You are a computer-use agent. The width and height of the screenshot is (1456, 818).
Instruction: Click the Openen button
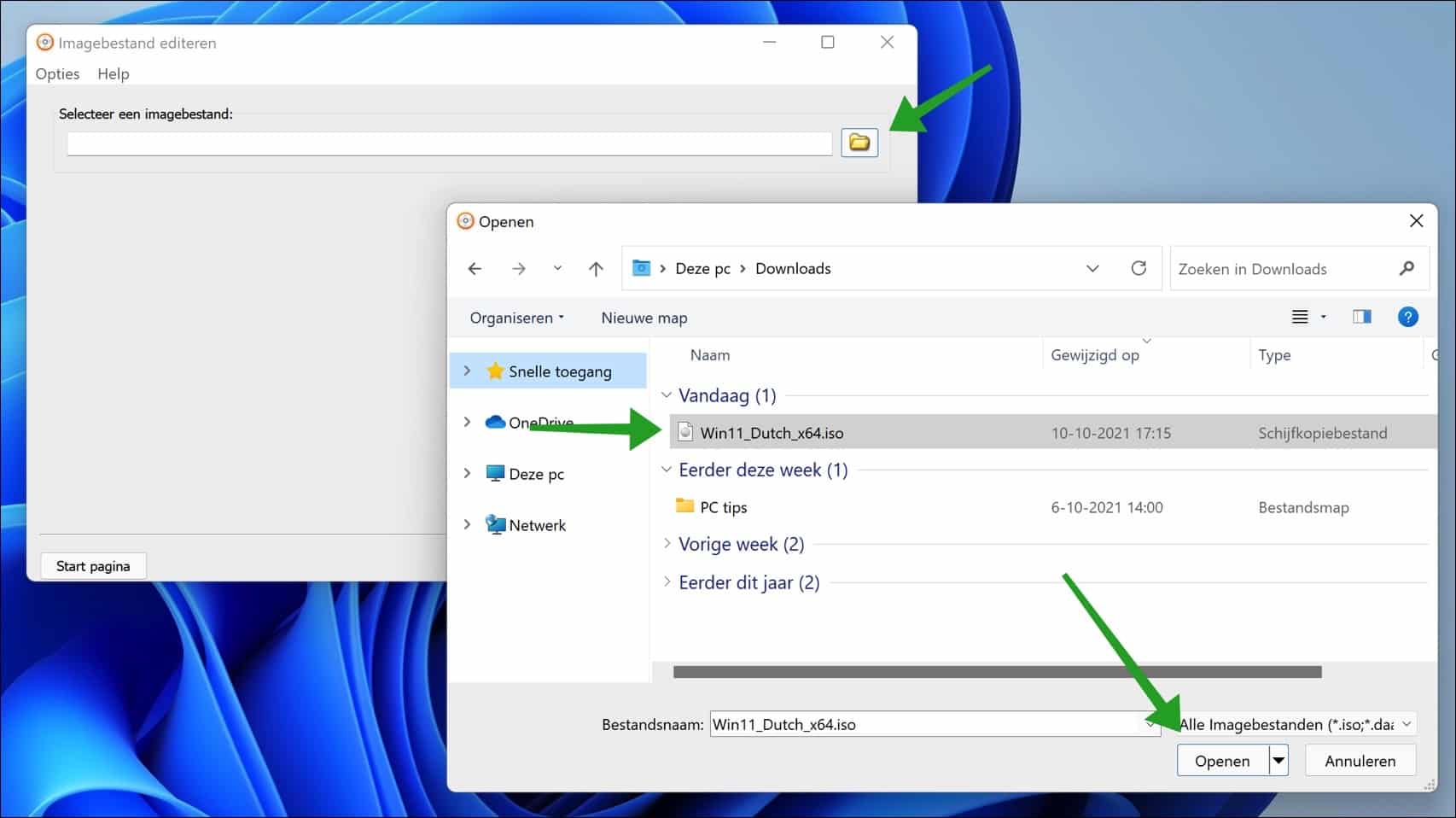(x=1221, y=760)
